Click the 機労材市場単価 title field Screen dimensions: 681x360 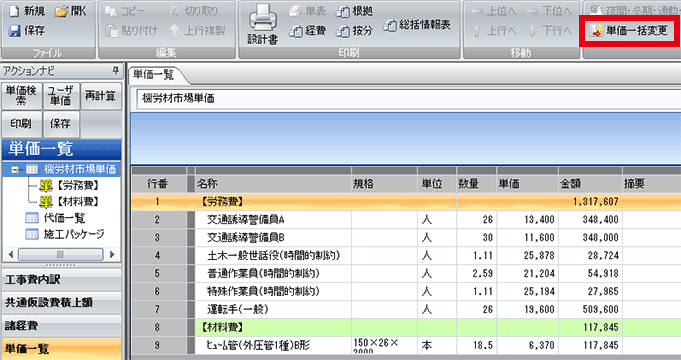[x=408, y=99]
